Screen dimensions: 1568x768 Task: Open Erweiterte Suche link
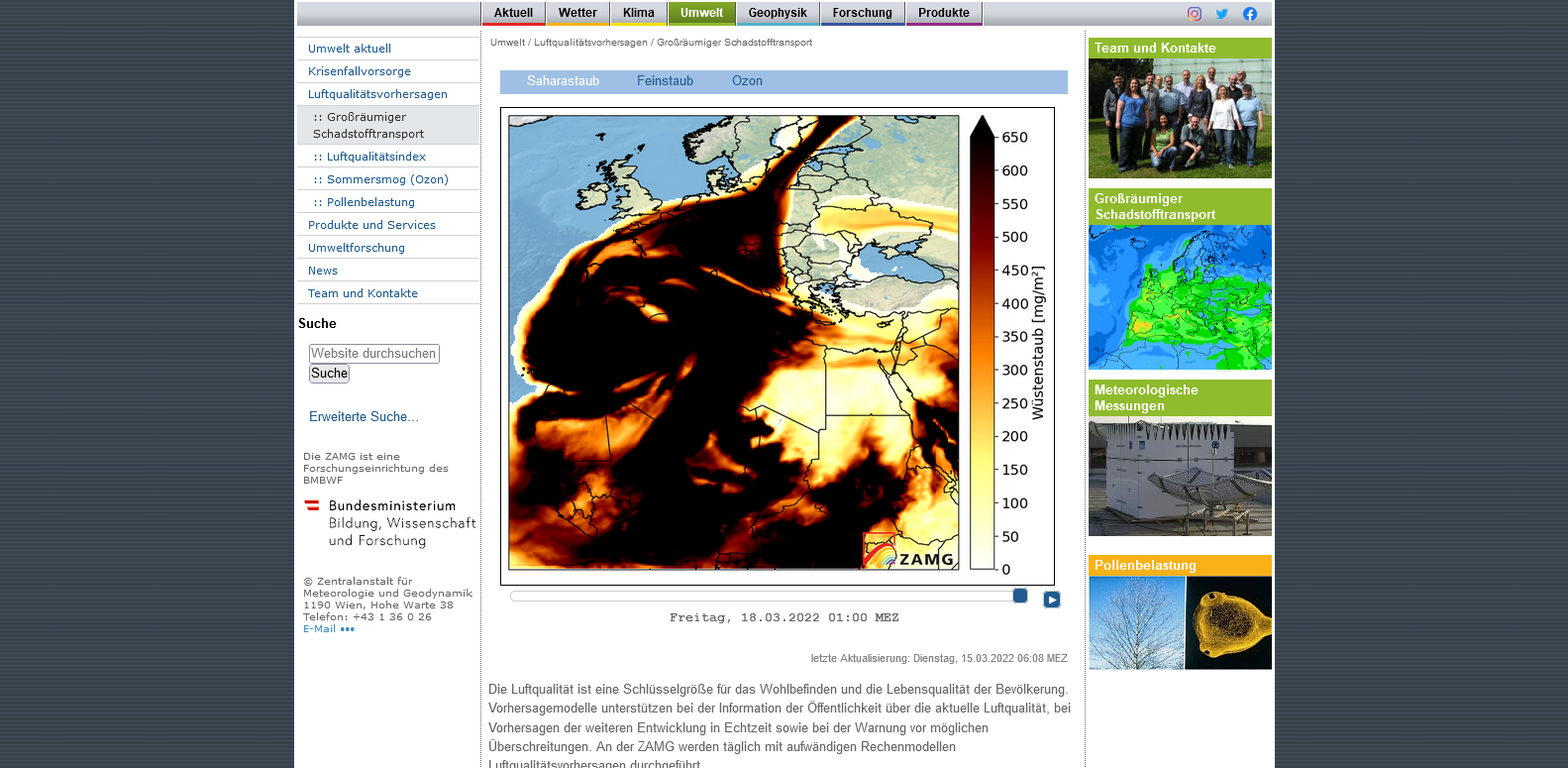point(364,417)
